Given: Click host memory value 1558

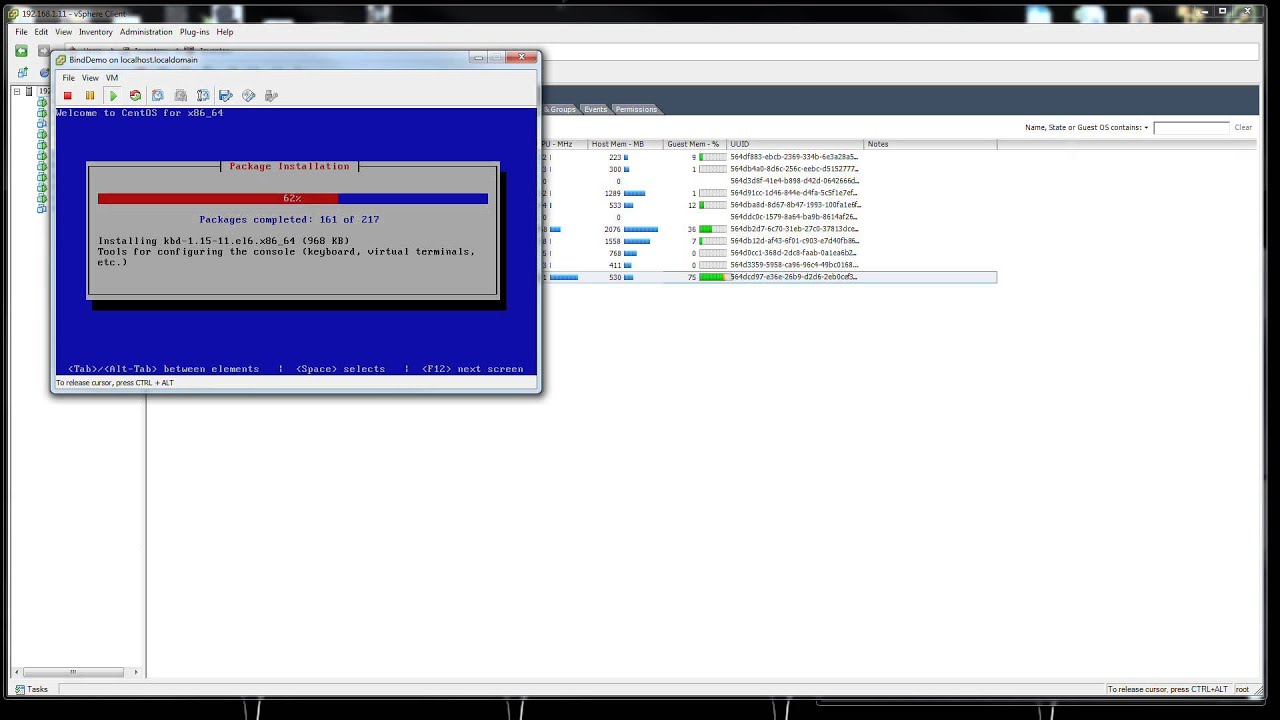Looking at the screenshot, I should 613,241.
